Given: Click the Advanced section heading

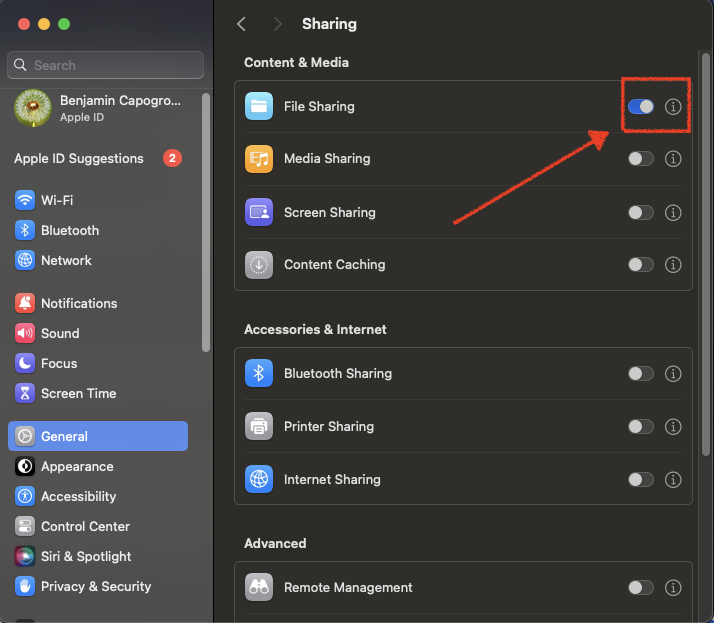Looking at the screenshot, I should pyautogui.click(x=275, y=543).
